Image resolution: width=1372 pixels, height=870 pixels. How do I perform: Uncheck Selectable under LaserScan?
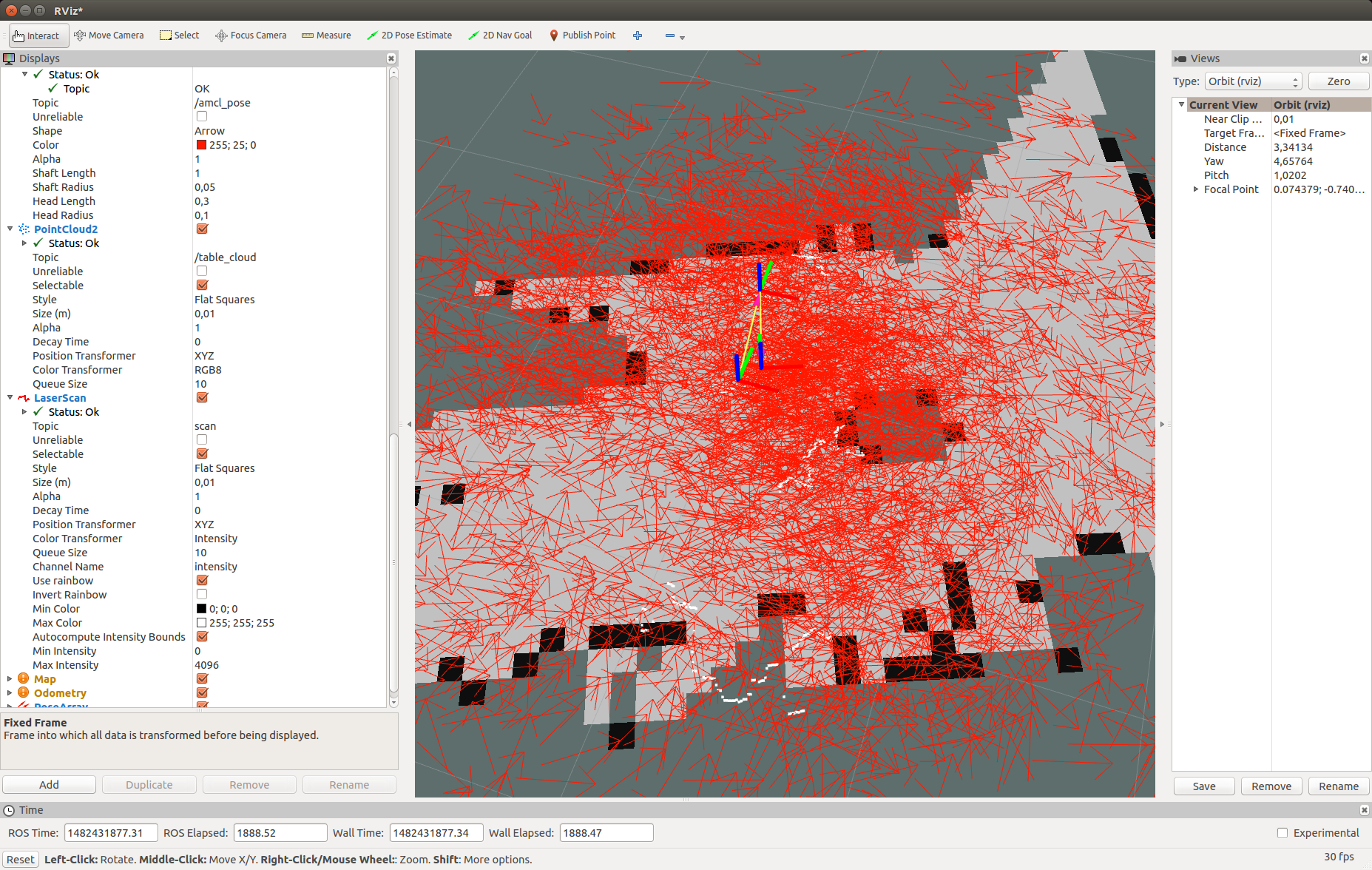click(202, 454)
